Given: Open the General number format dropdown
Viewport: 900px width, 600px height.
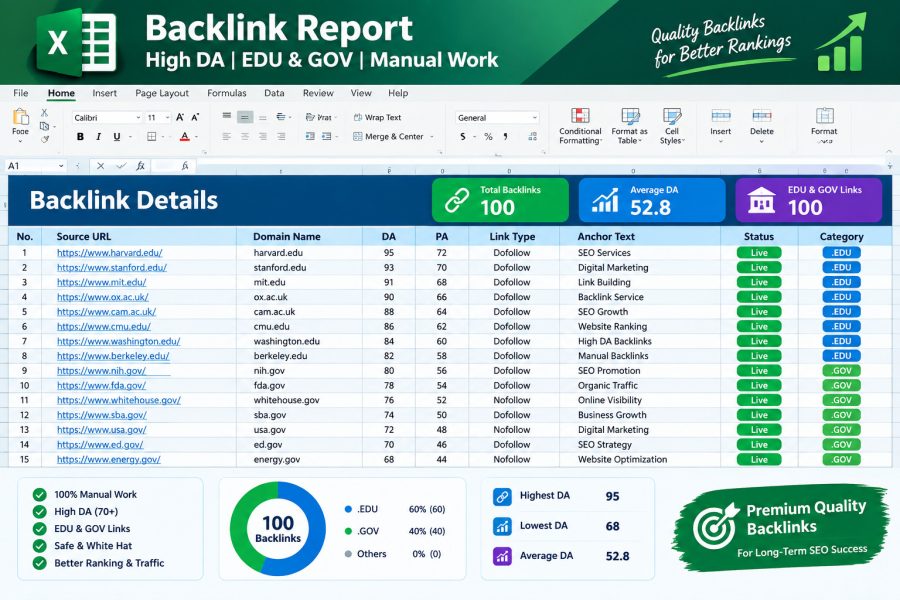Looking at the screenshot, I should click(x=534, y=118).
